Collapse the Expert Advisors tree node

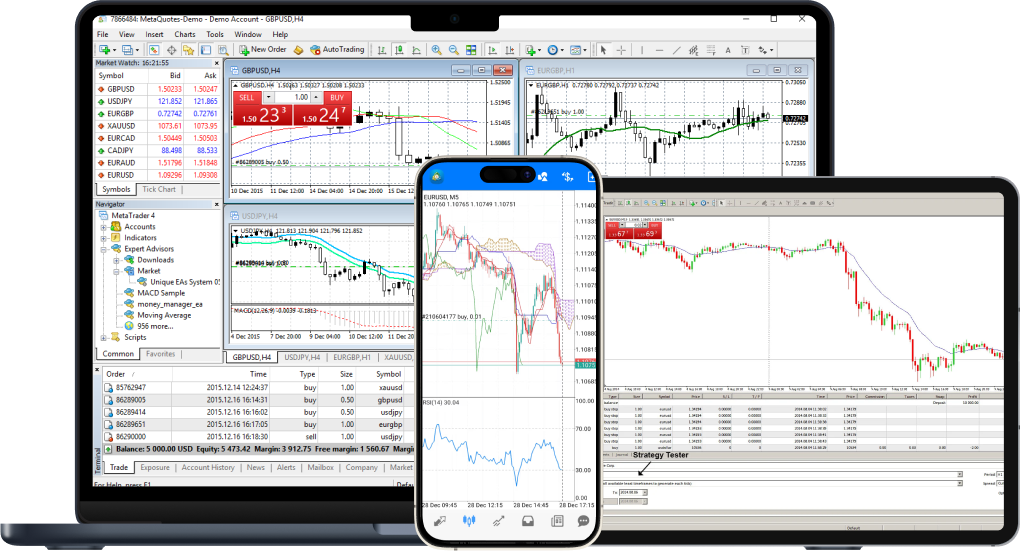[x=103, y=249]
